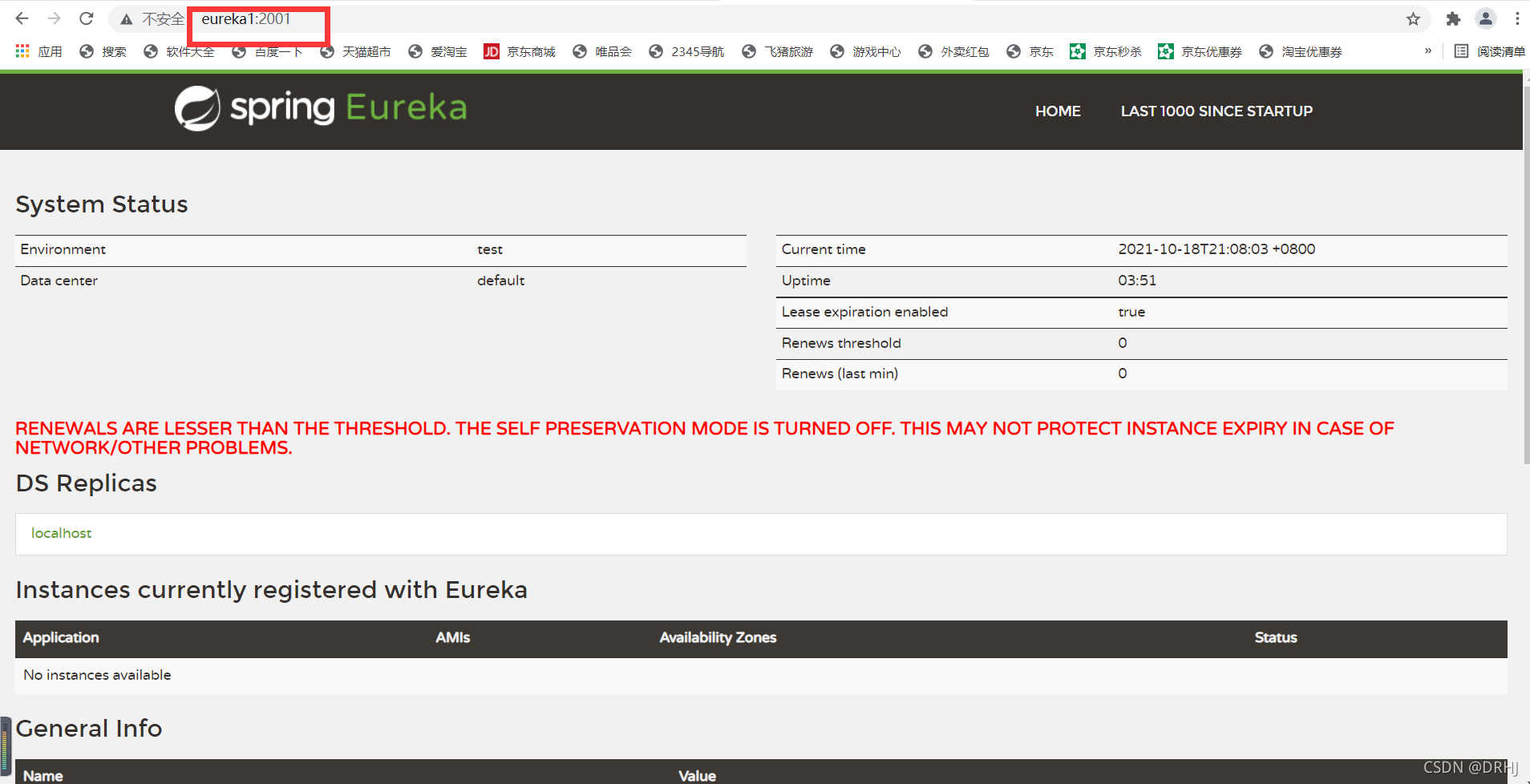1530x784 pixels.
Task: Select Lease expiration enabled value 'true'
Action: 1131,312
